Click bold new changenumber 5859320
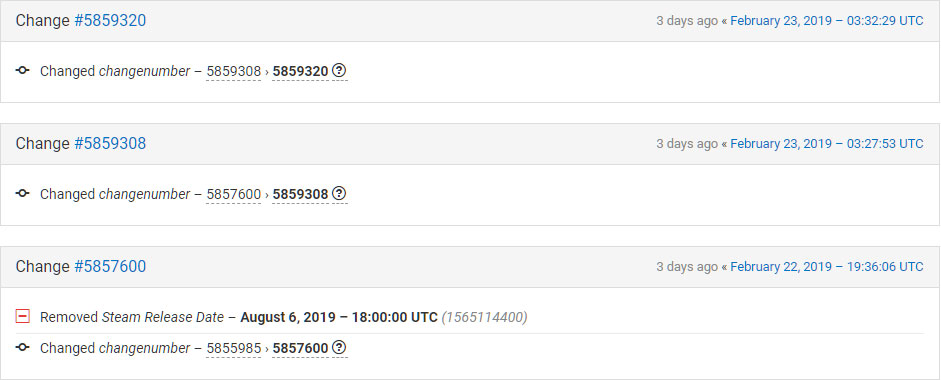 pyautogui.click(x=300, y=71)
